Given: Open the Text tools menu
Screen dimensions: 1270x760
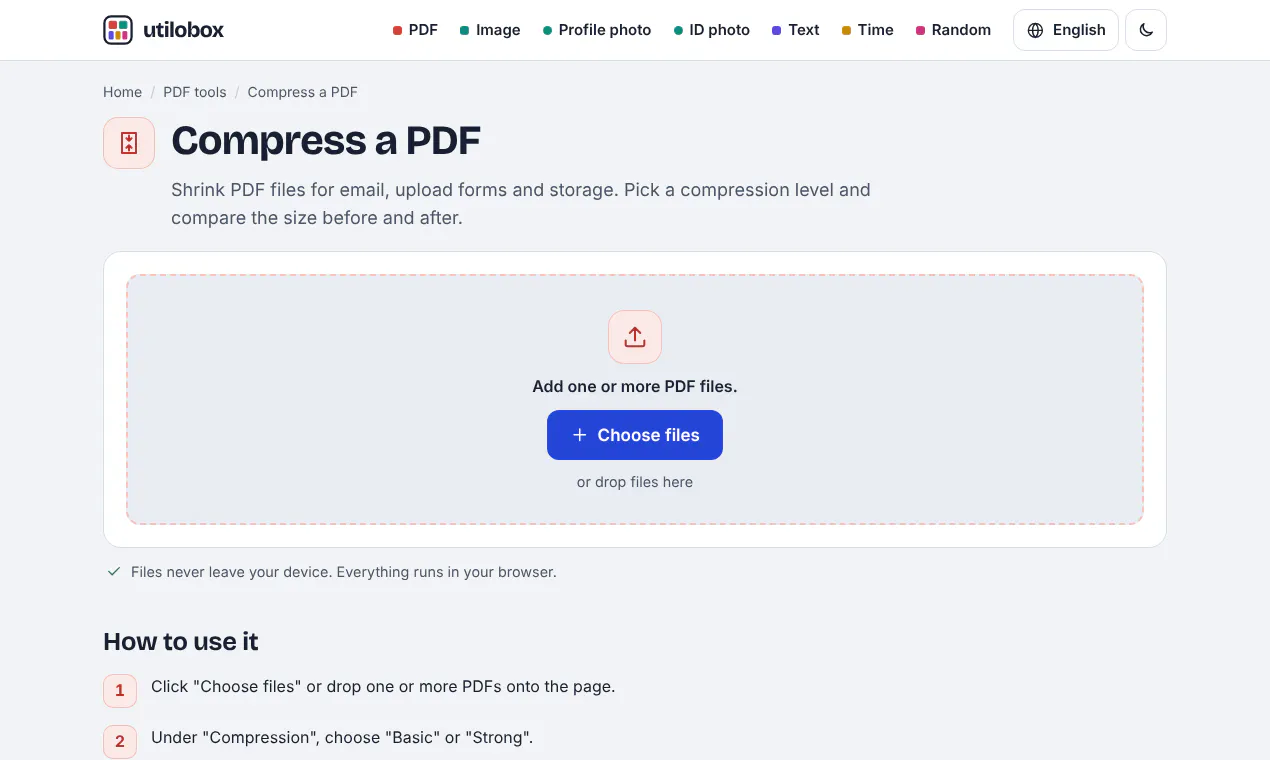Looking at the screenshot, I should [796, 30].
